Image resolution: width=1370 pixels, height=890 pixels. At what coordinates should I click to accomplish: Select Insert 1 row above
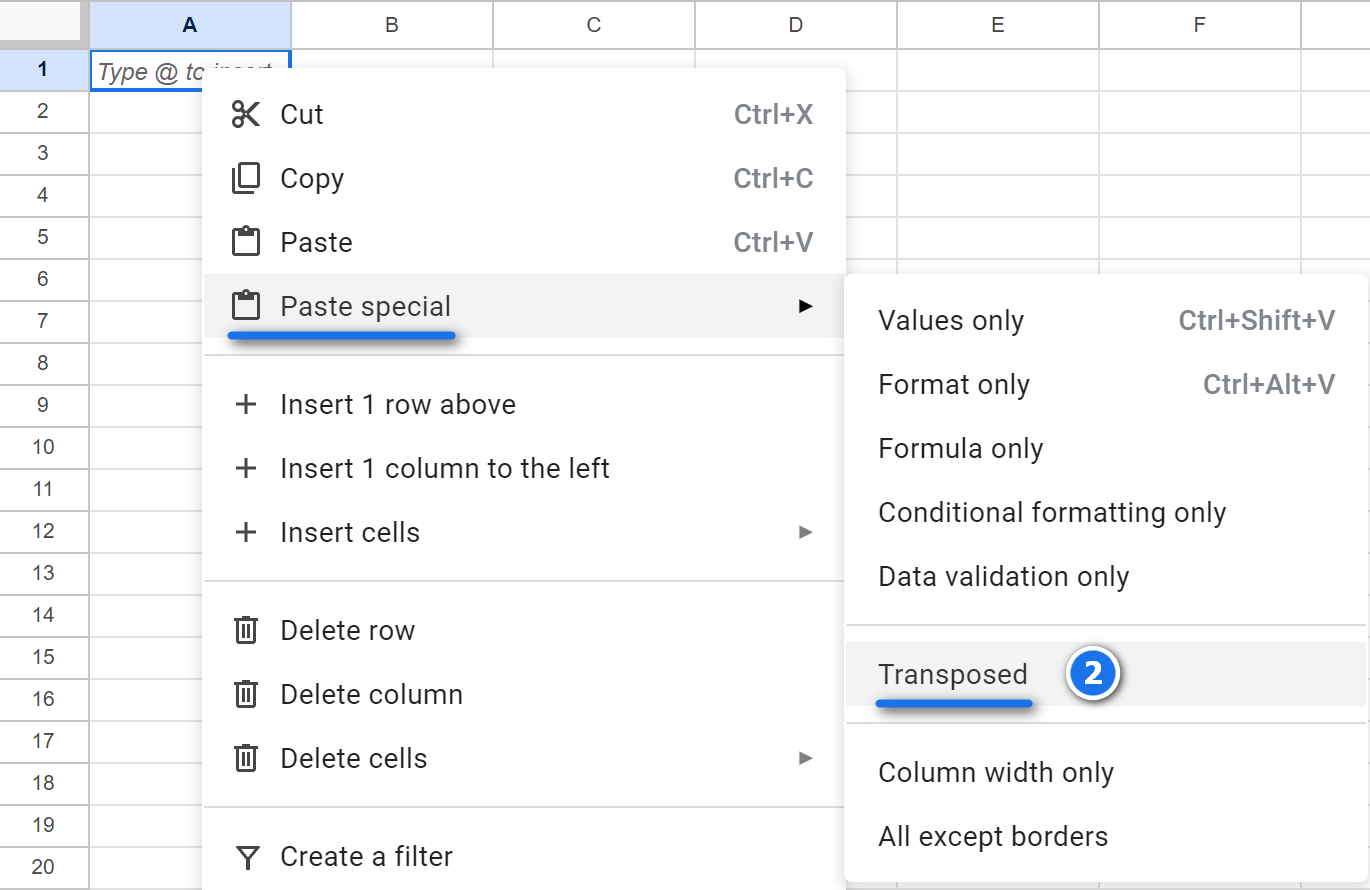(524, 404)
